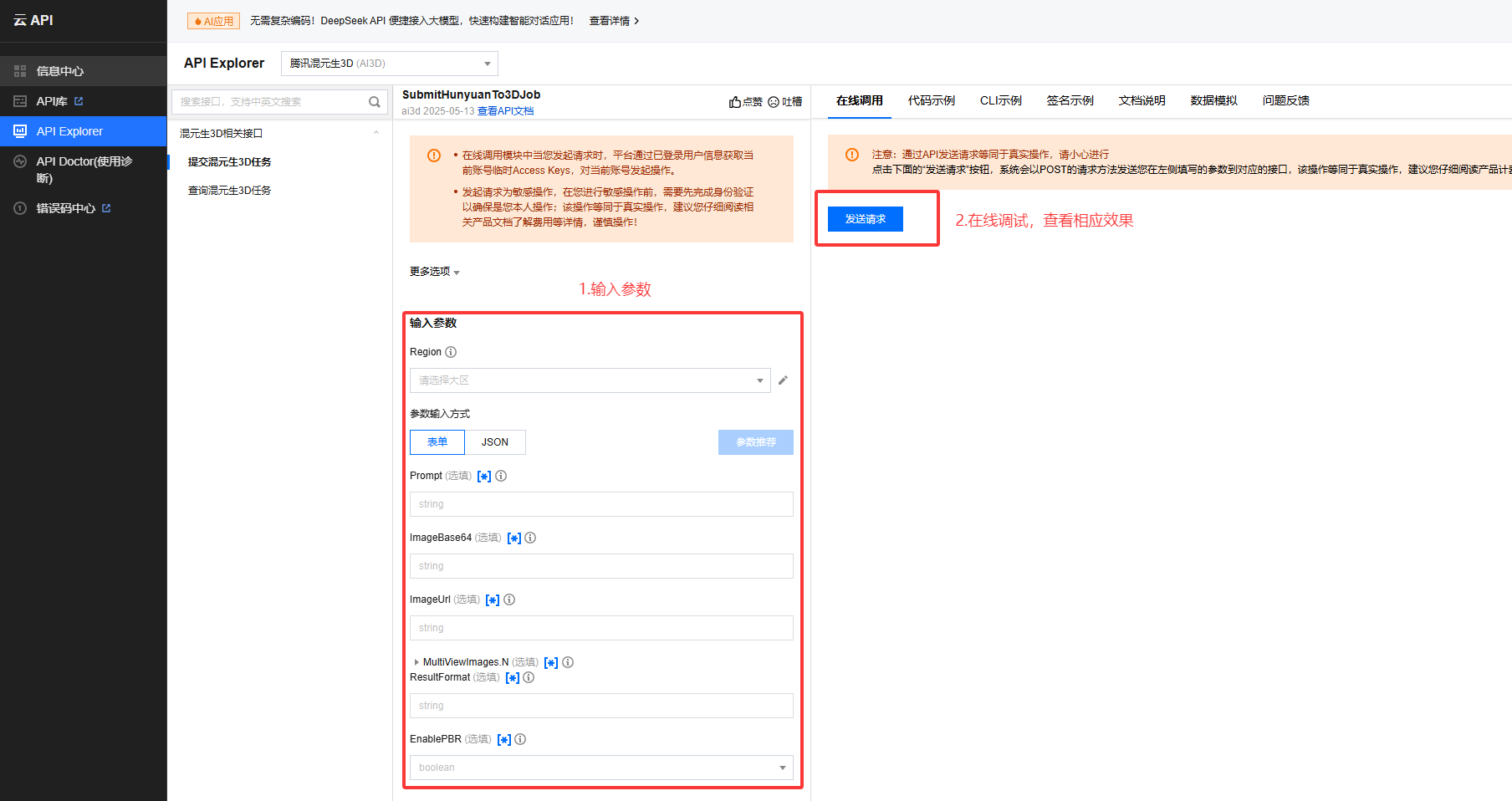Expand the 更多选项 dropdown
The image size is (1512, 801).
point(435,272)
